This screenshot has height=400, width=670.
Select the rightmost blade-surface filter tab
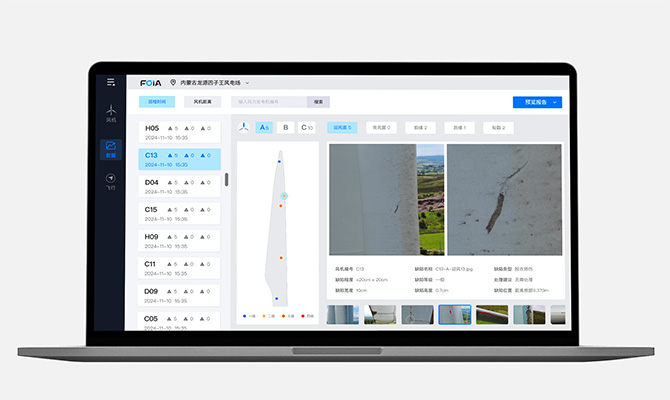(x=497, y=128)
